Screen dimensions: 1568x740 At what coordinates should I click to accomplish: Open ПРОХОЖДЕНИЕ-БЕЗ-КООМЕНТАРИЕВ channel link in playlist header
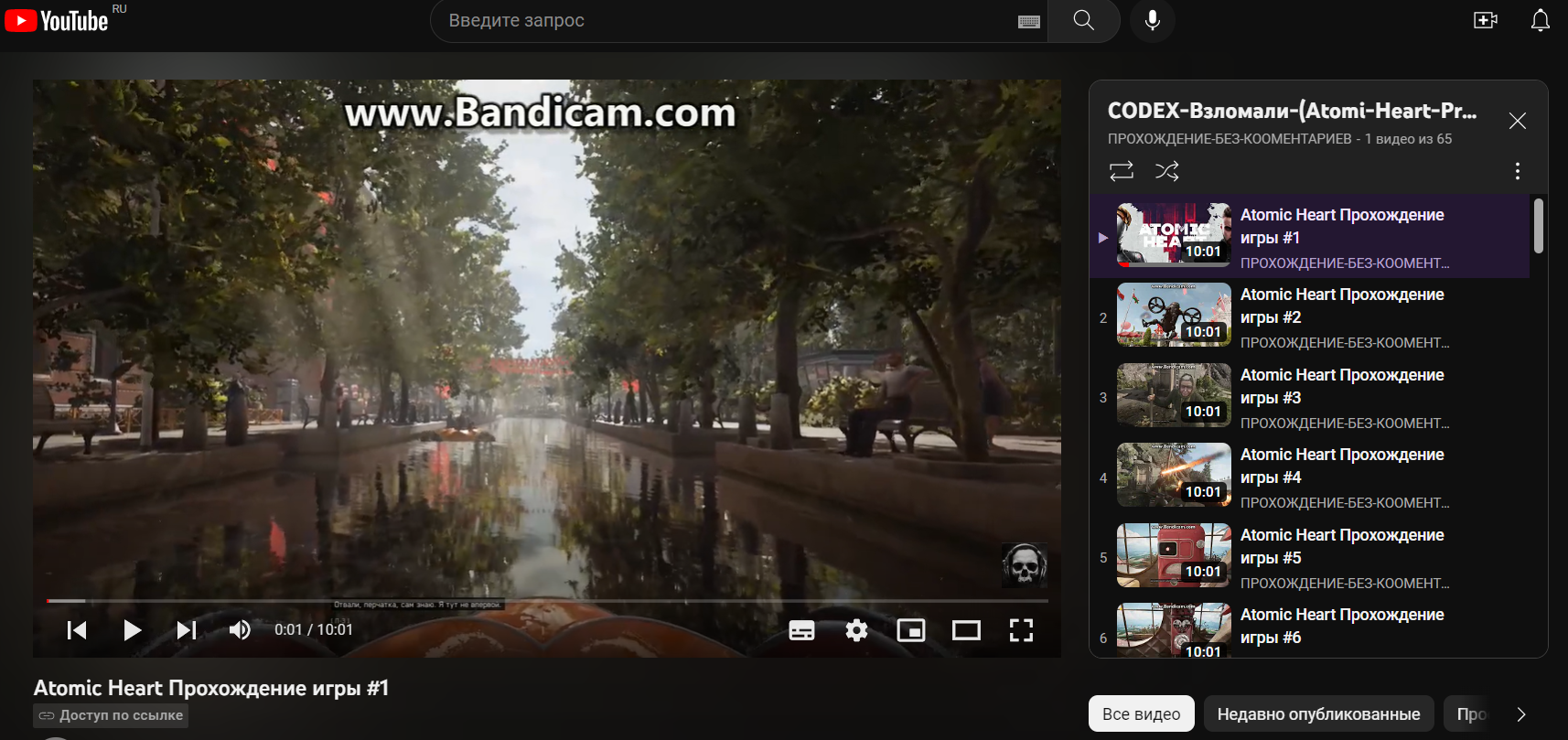click(1230, 139)
